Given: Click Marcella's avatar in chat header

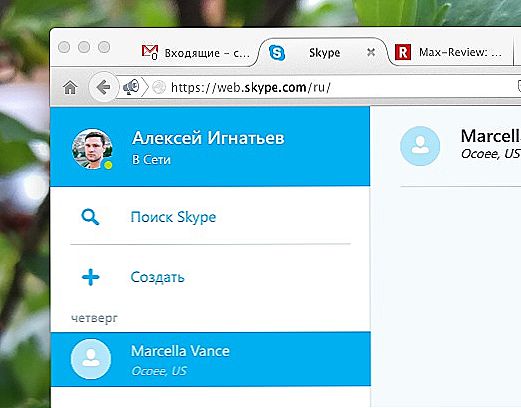Looking at the screenshot, I should [x=420, y=146].
